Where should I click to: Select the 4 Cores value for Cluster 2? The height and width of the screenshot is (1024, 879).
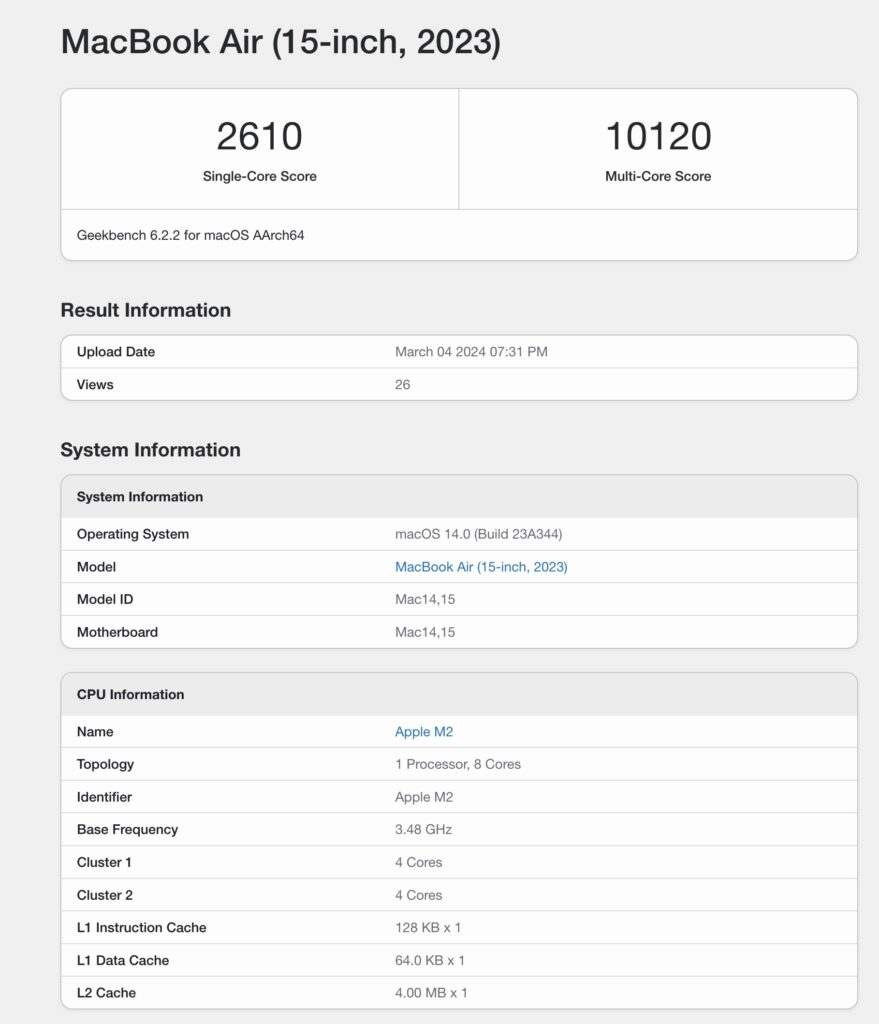419,895
